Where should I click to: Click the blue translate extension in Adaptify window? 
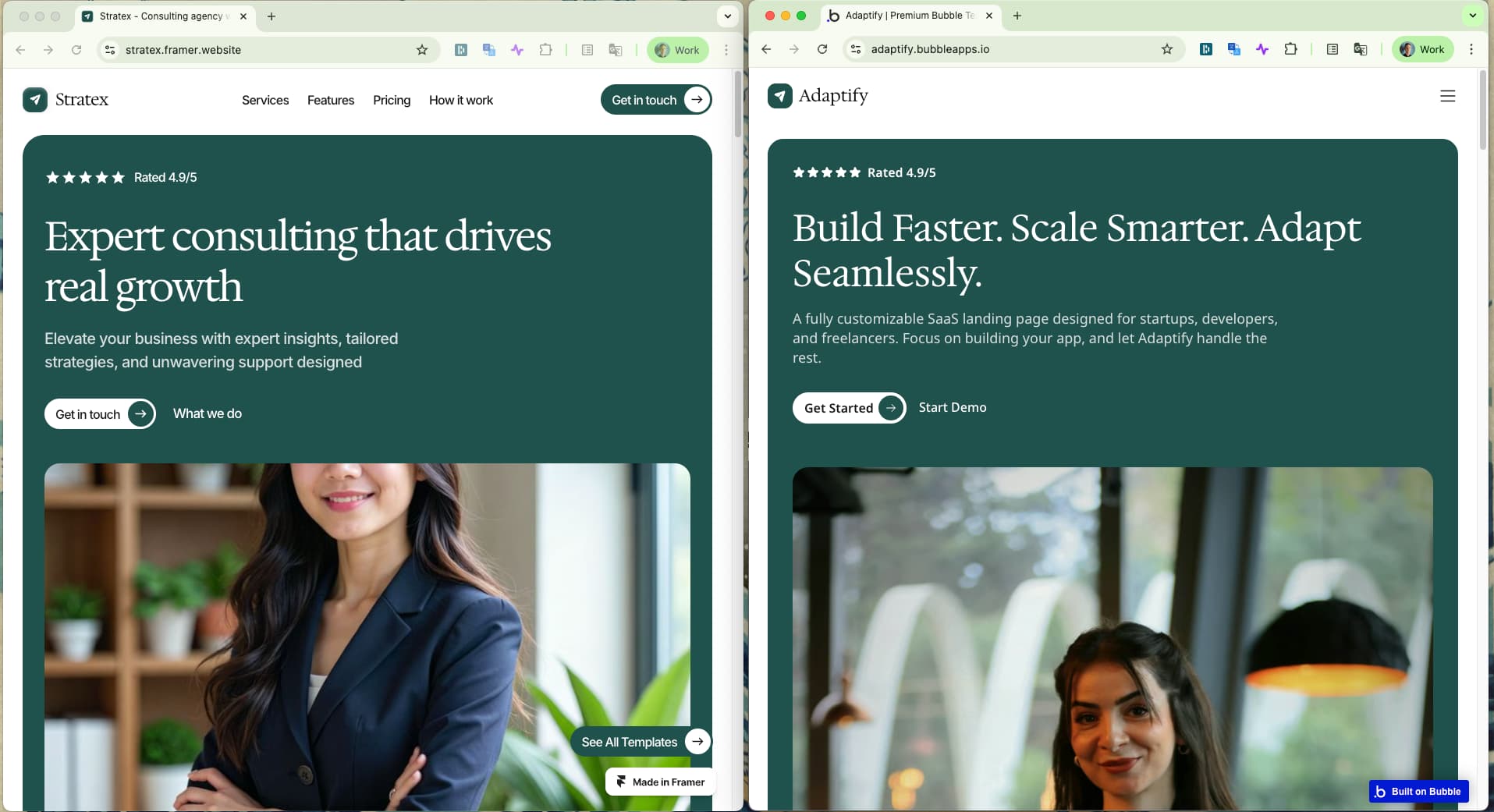coord(1234,49)
